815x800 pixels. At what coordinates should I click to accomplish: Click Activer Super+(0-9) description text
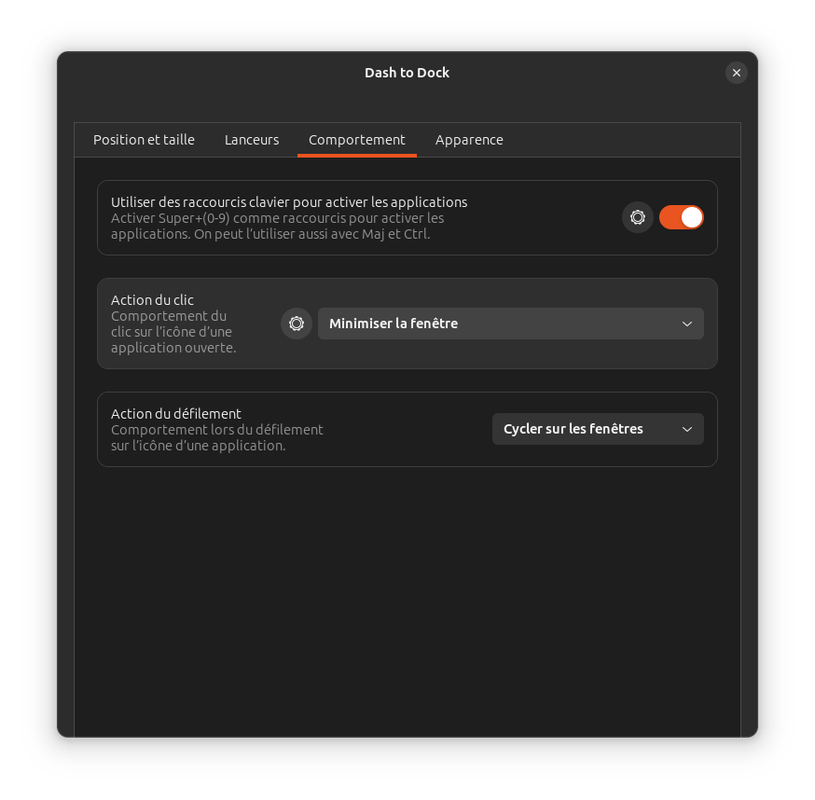(x=277, y=226)
